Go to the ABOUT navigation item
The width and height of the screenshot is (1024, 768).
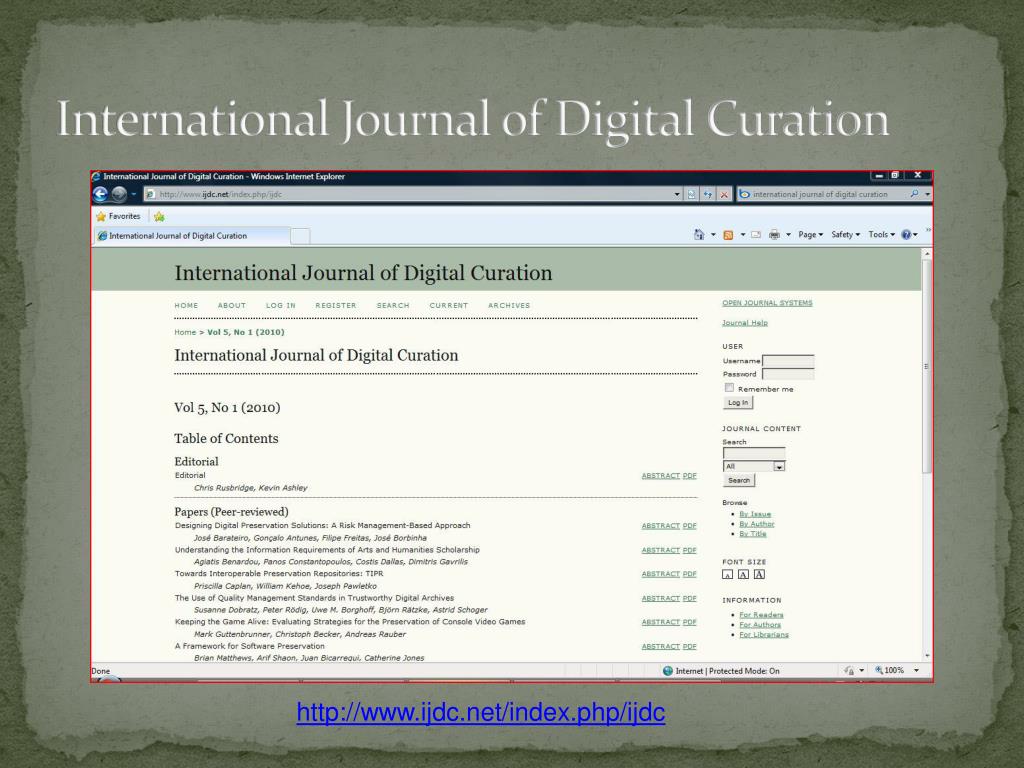[232, 306]
